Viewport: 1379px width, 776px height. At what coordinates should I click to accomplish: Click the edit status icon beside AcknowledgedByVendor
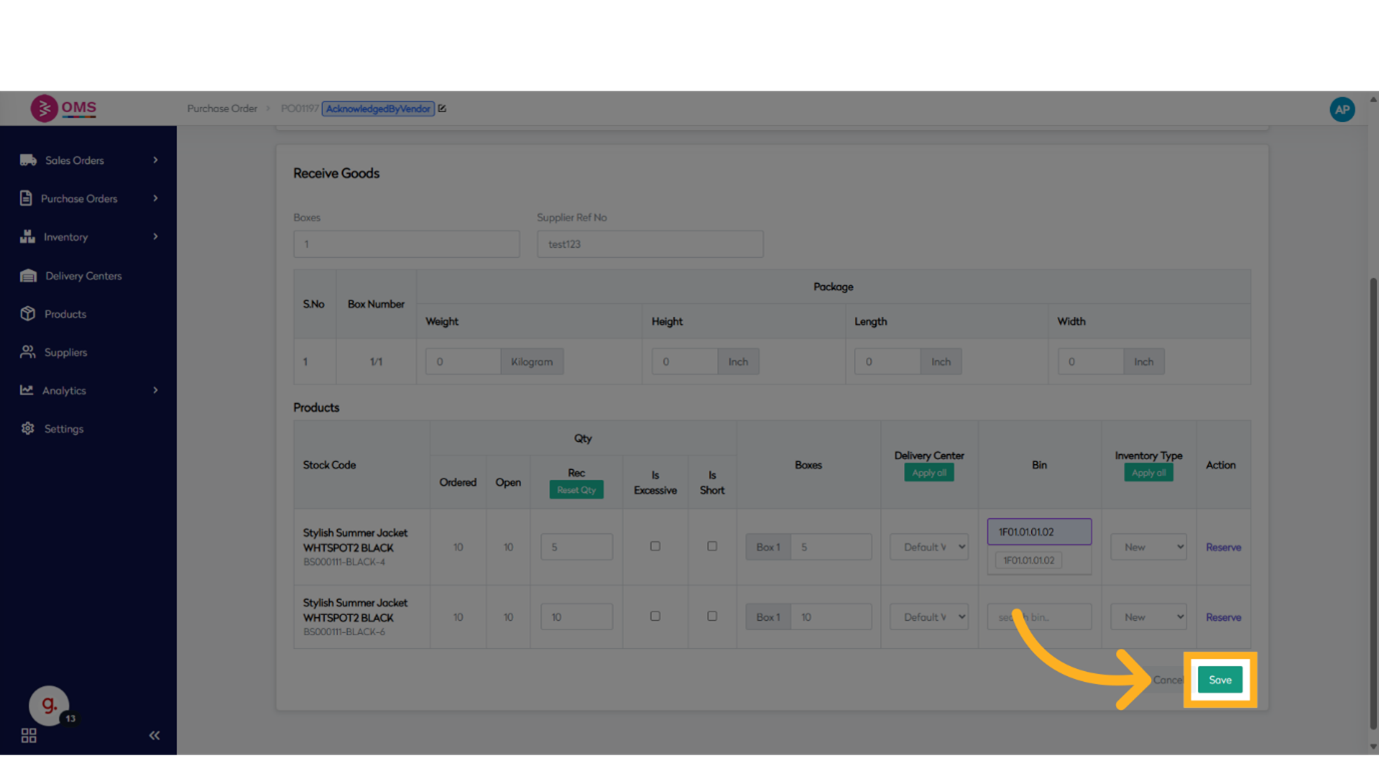click(x=442, y=109)
